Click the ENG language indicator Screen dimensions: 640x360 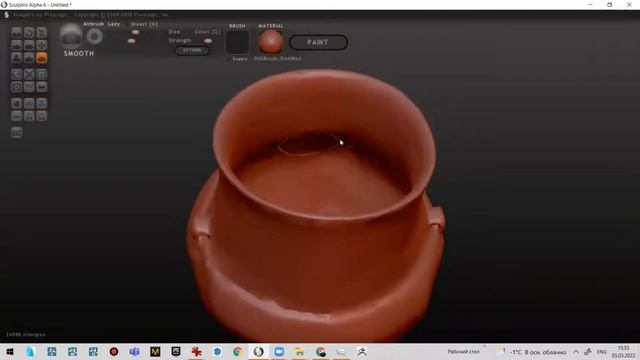click(602, 352)
